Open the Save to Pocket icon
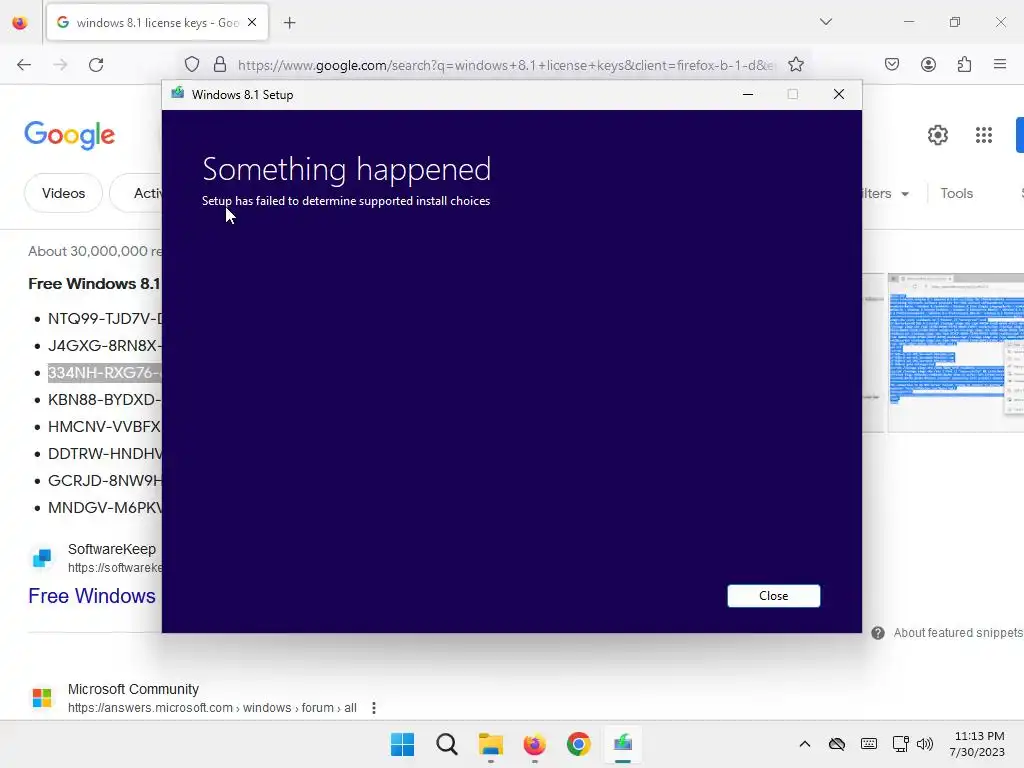This screenshot has height=768, width=1024. click(x=892, y=65)
